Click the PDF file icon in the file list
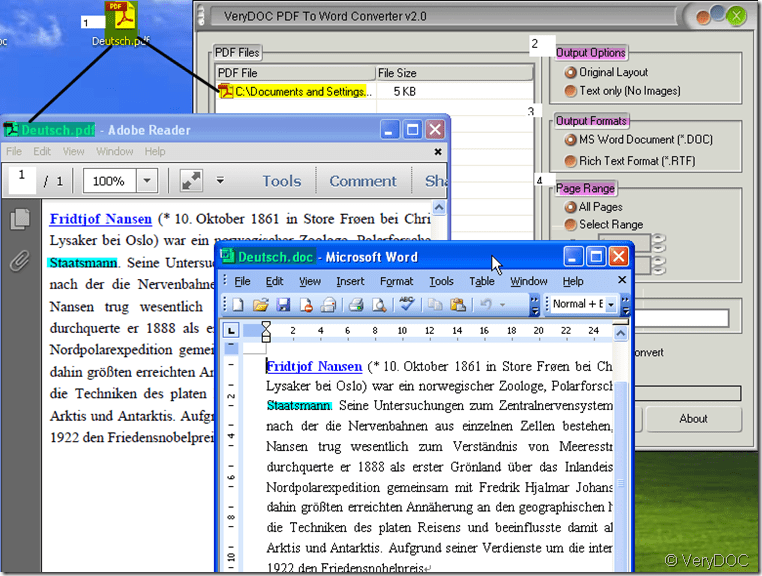Image resolution: width=762 pixels, height=576 pixels. tap(225, 91)
